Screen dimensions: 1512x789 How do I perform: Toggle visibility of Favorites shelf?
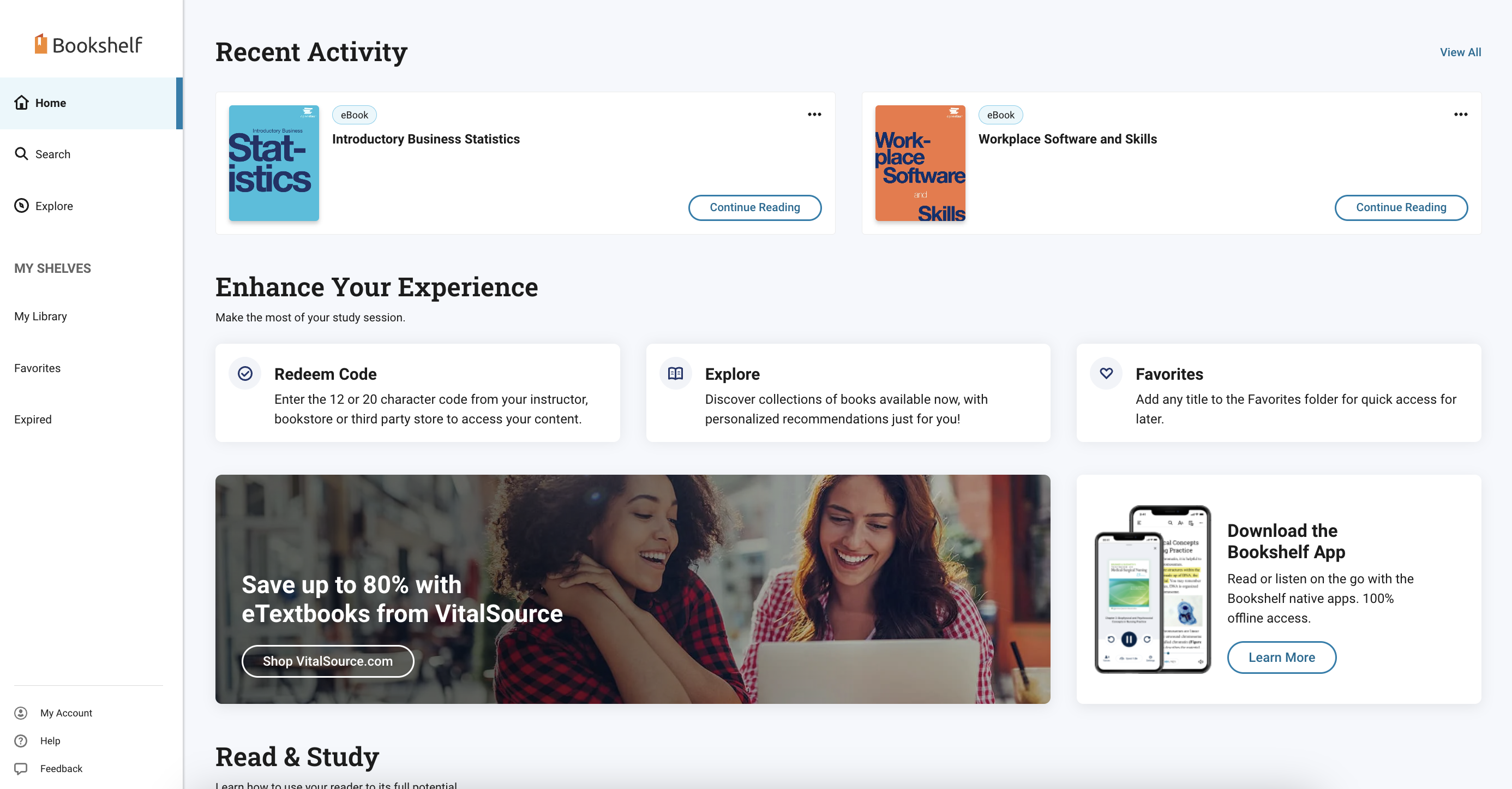click(x=37, y=367)
